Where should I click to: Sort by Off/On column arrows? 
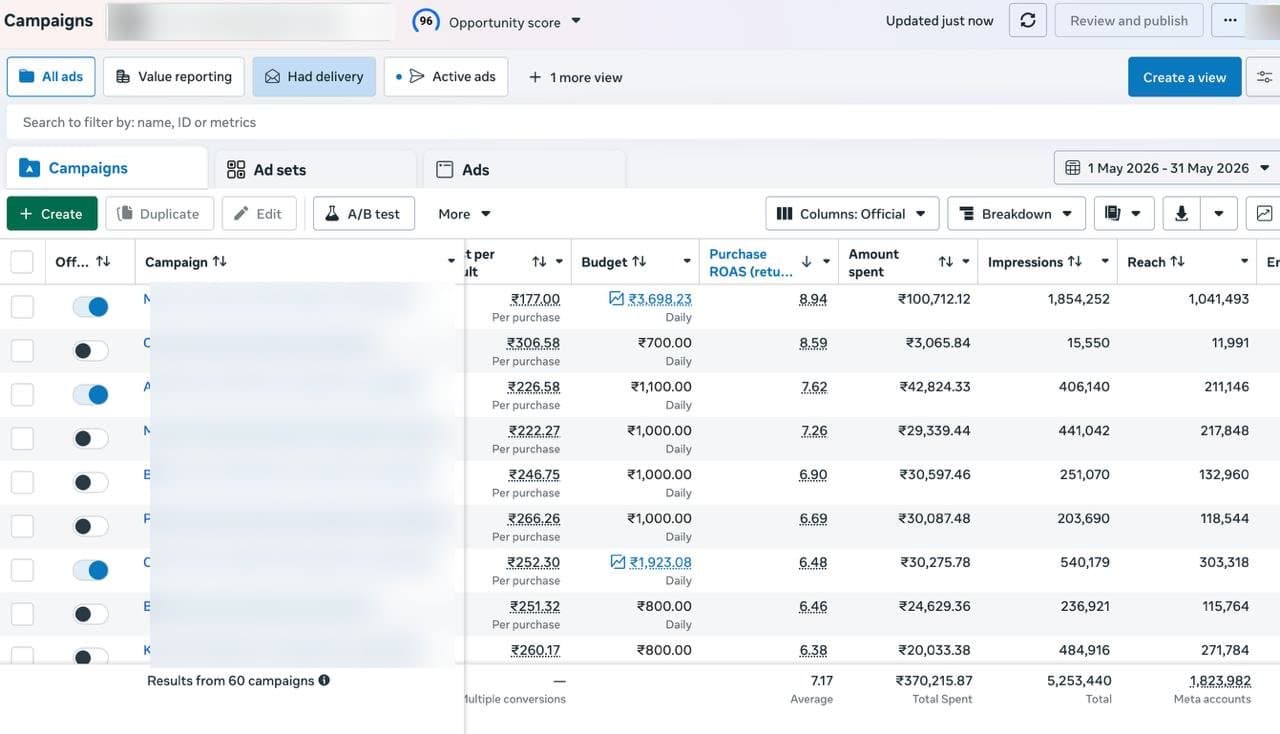[x=103, y=261]
